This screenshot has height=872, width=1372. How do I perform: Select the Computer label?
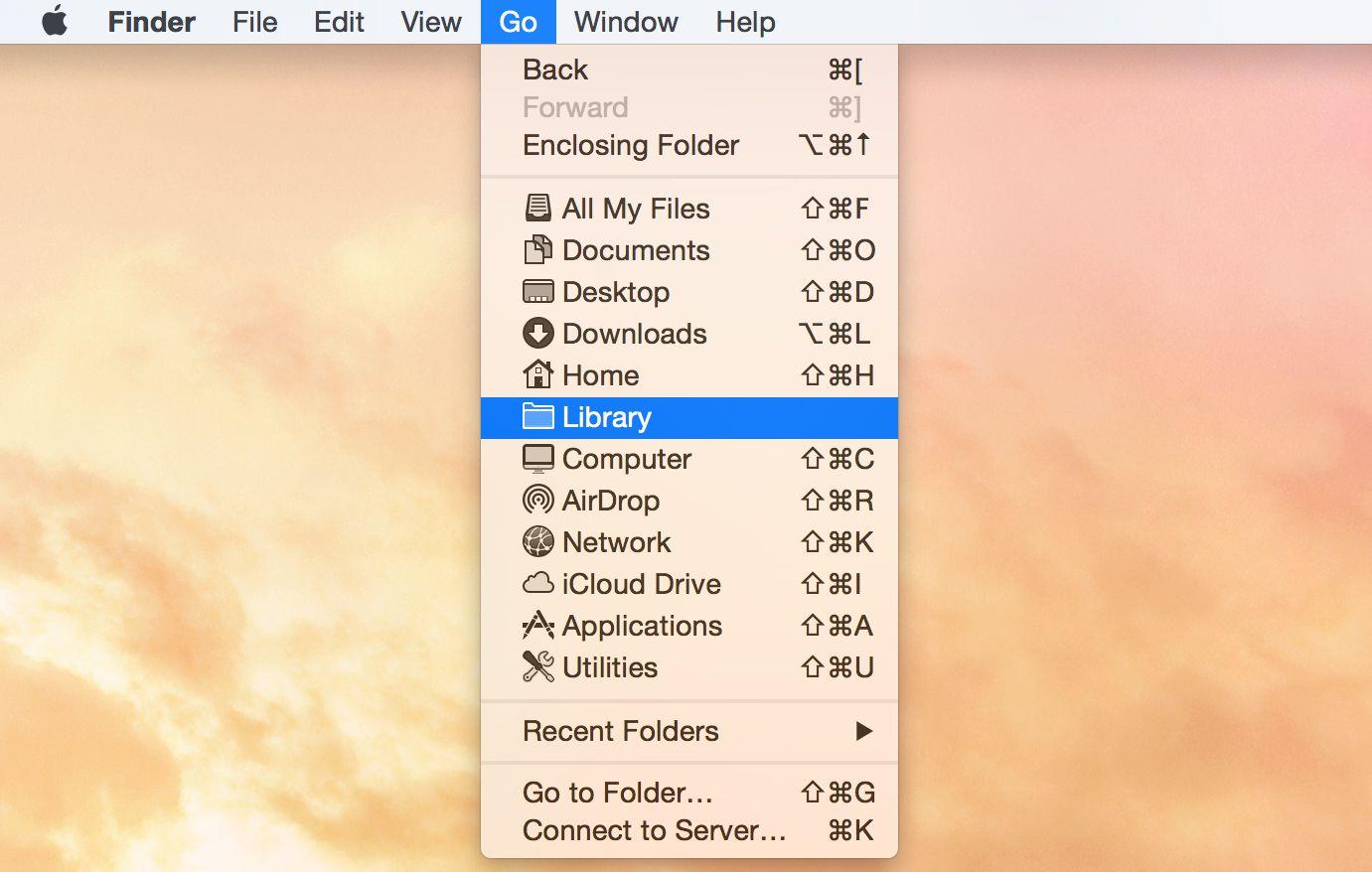[x=627, y=459]
